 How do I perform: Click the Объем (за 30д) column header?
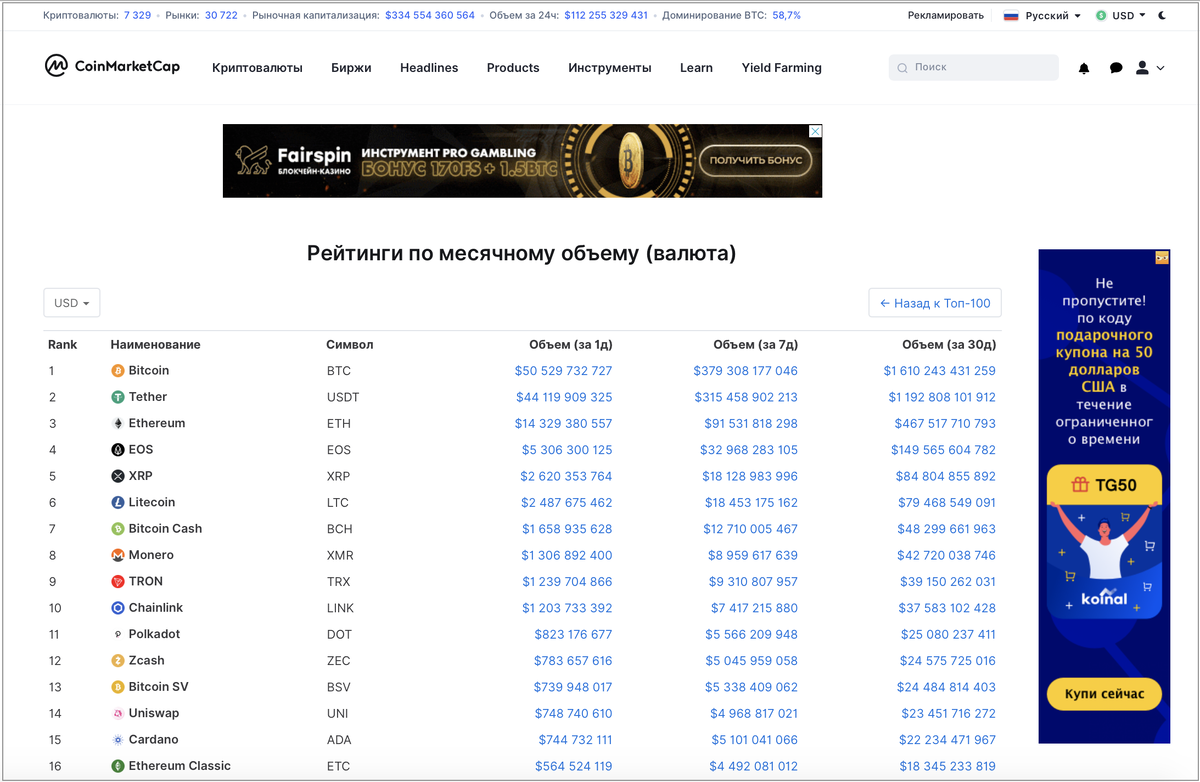click(x=949, y=345)
